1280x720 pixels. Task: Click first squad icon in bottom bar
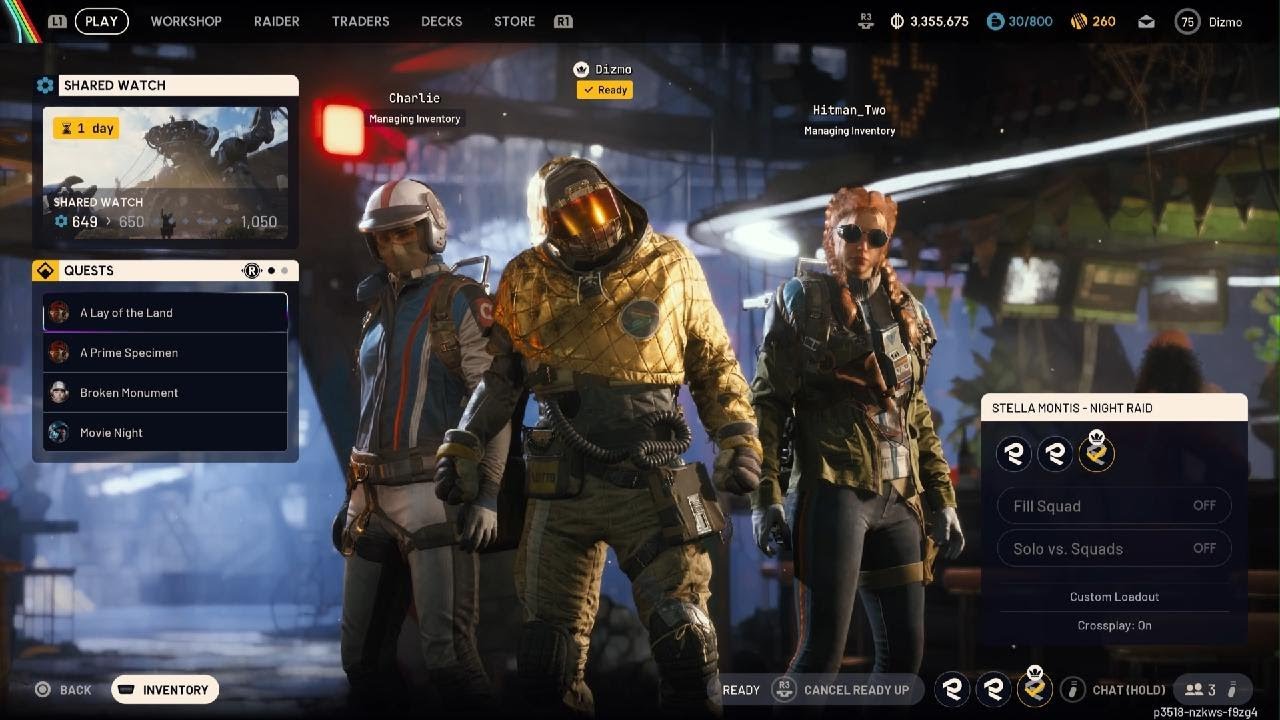pos(953,690)
